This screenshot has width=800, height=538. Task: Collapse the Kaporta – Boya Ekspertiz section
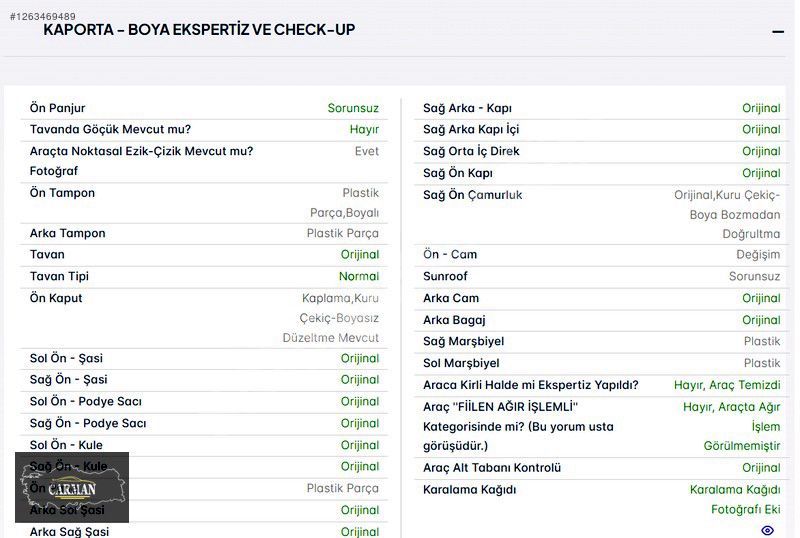point(778,32)
